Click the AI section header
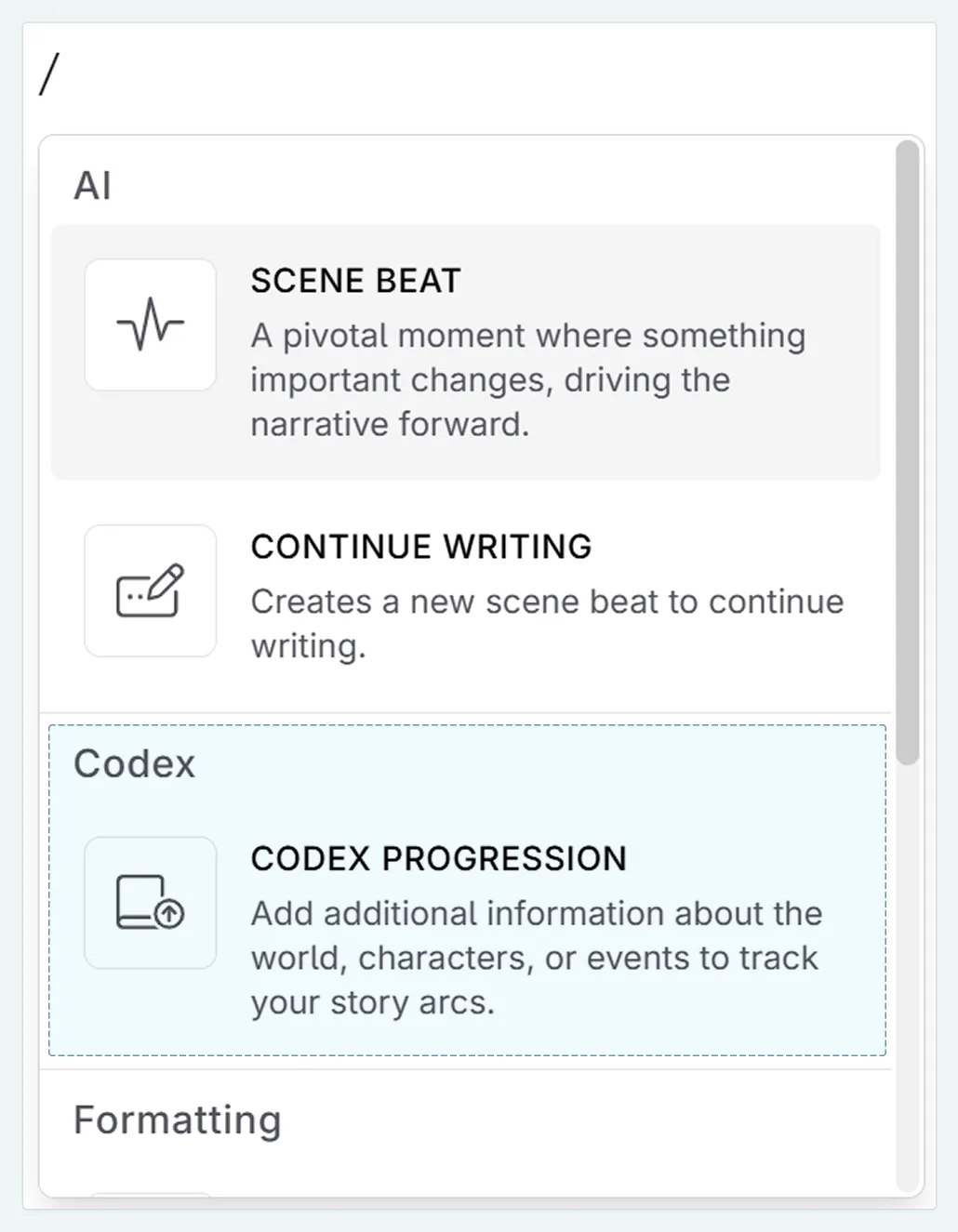The height and width of the screenshot is (1232, 958). click(x=92, y=184)
